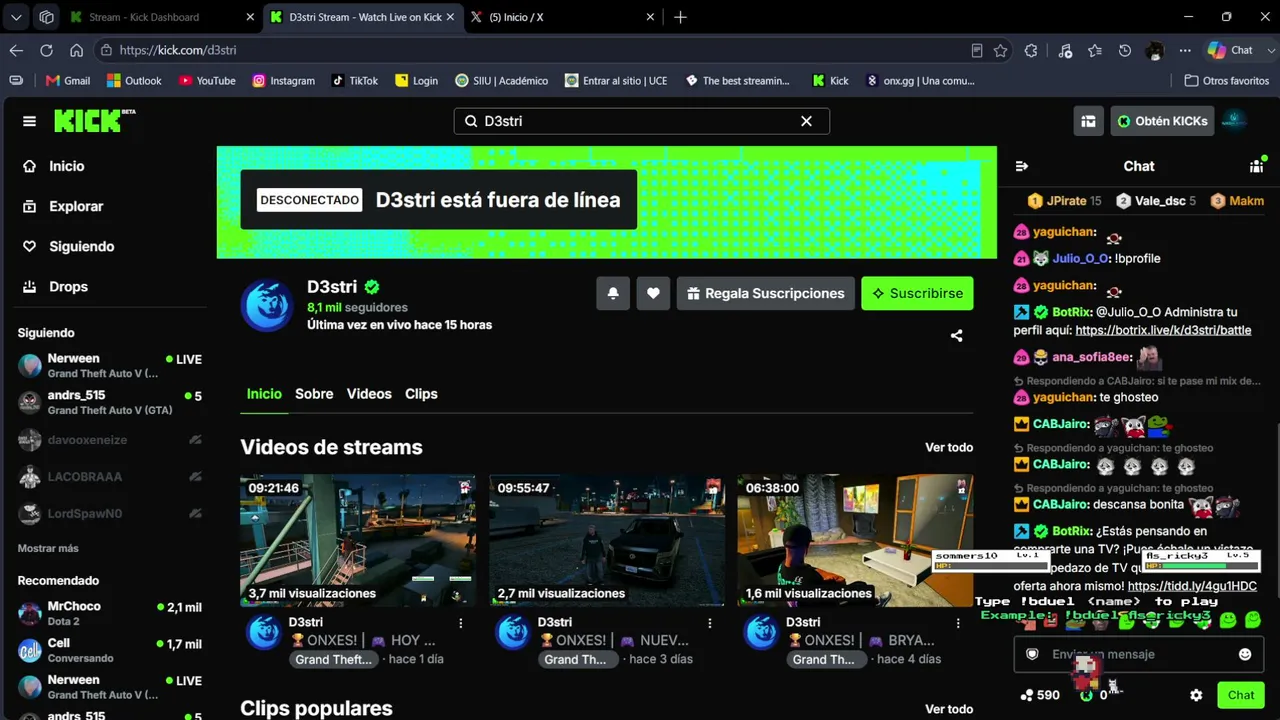The height and width of the screenshot is (720, 1280).
Task: Open options menu for the 09:21:46 video
Action: [461, 622]
